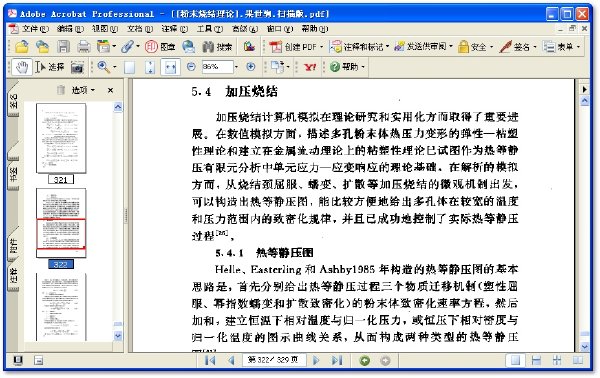This screenshot has height=378, width=600.
Task: Click the Yahoo Y! toolbar icon
Action: pyautogui.click(x=310, y=67)
